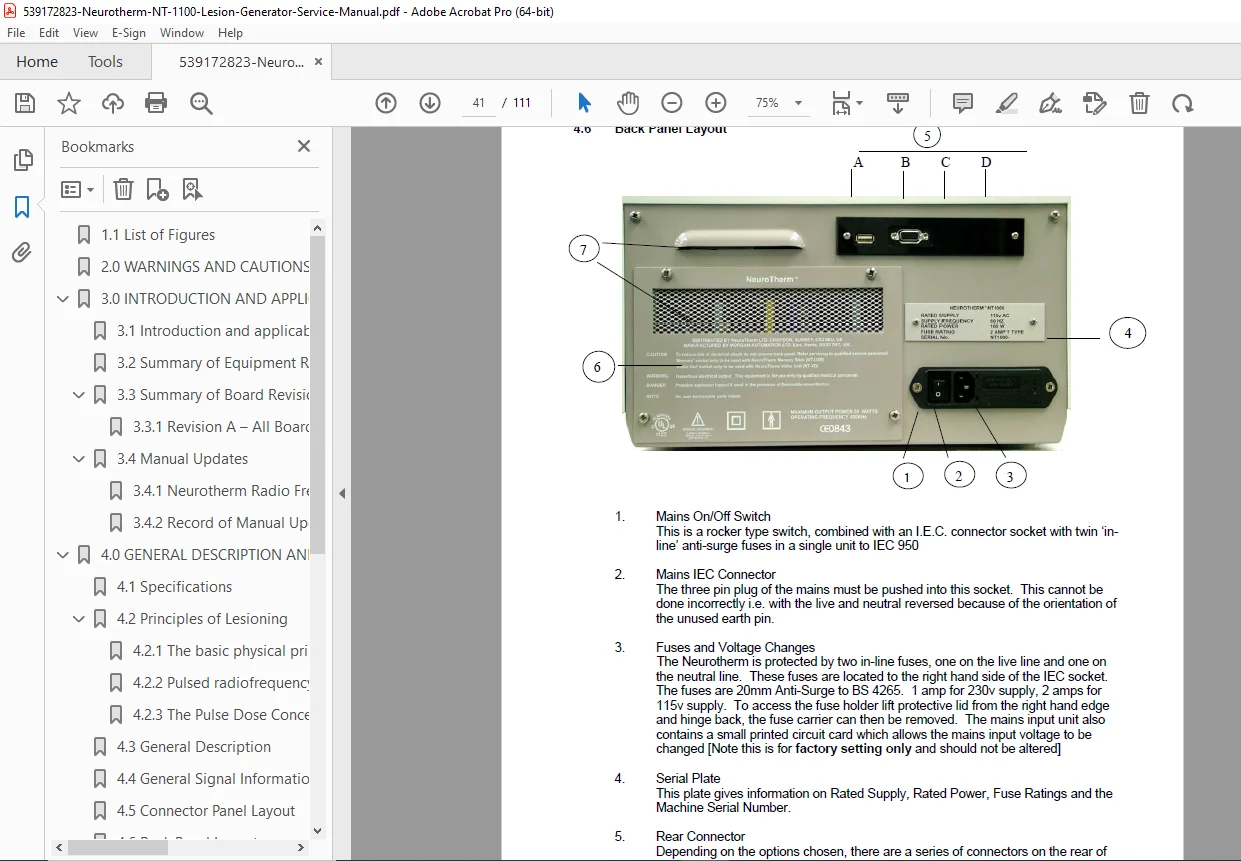
Task: Open Find text magnifier icon
Action: (x=201, y=103)
